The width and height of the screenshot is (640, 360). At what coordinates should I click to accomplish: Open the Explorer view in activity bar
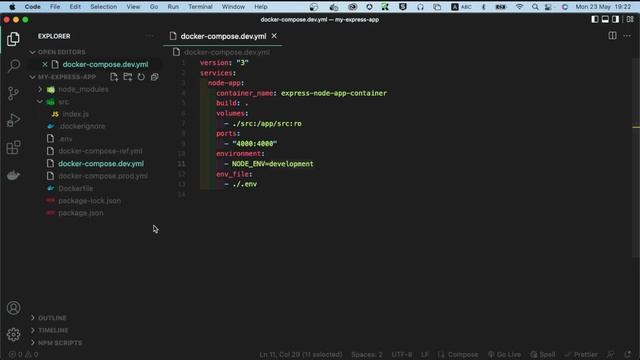[x=13, y=39]
